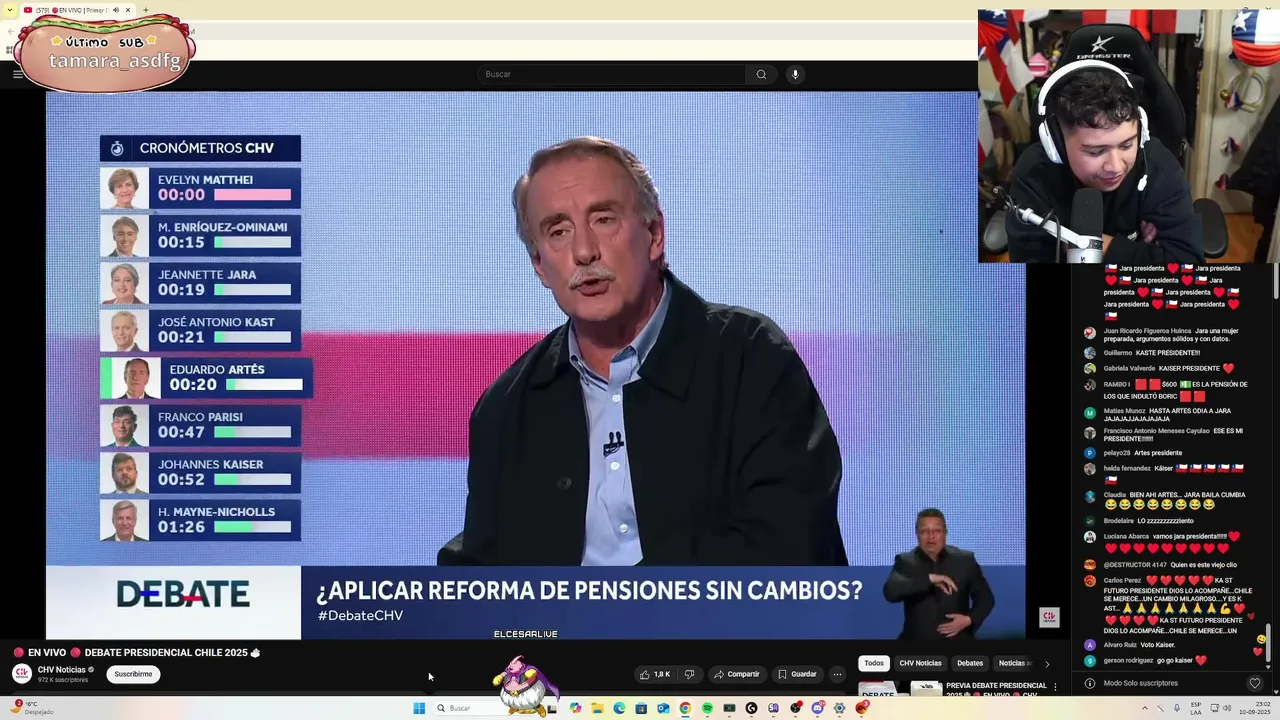1280x720 pixels.
Task: Save video with Guardar button
Action: pos(798,674)
